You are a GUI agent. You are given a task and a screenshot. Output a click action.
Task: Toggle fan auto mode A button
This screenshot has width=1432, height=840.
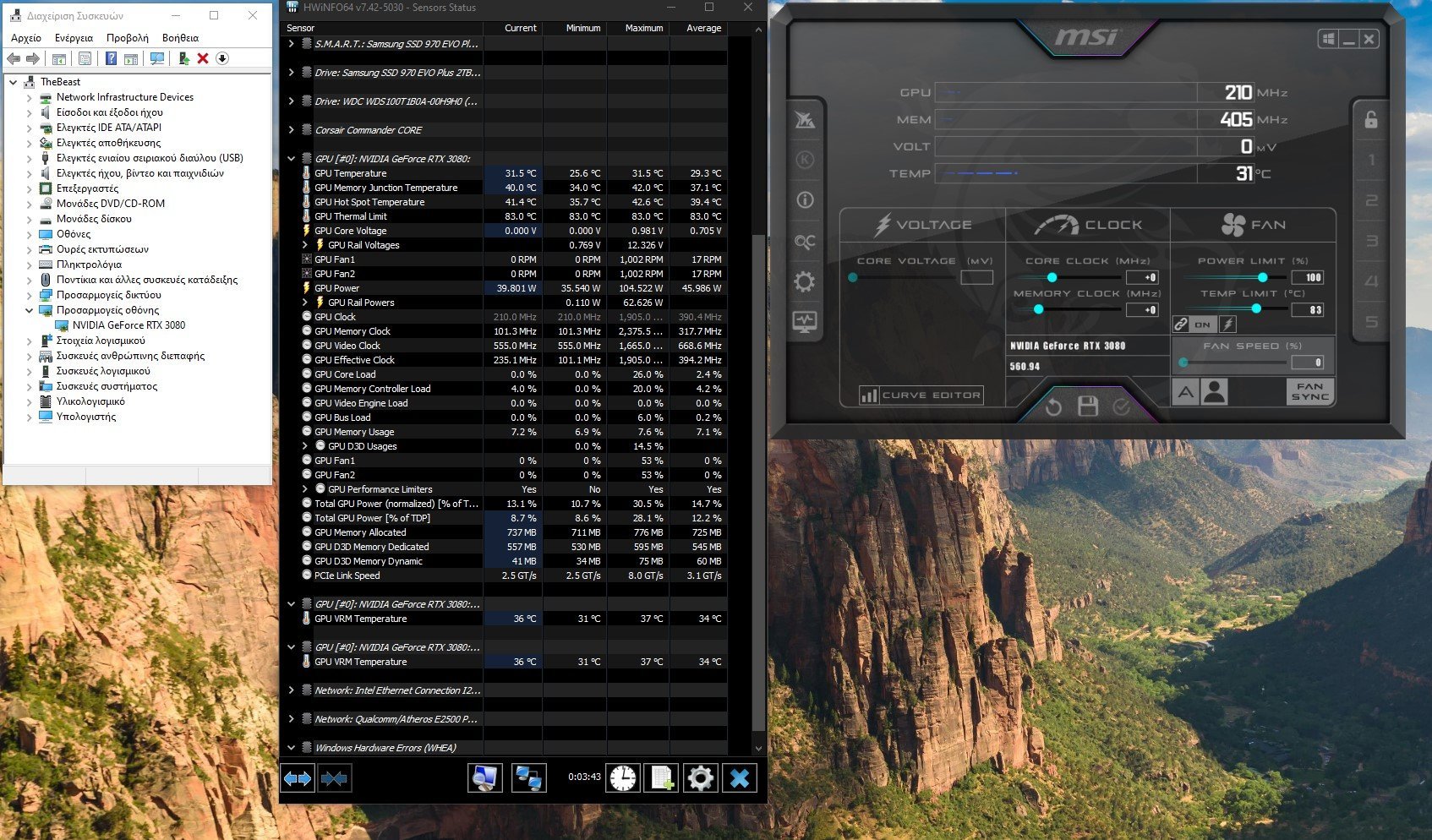pyautogui.click(x=1186, y=392)
